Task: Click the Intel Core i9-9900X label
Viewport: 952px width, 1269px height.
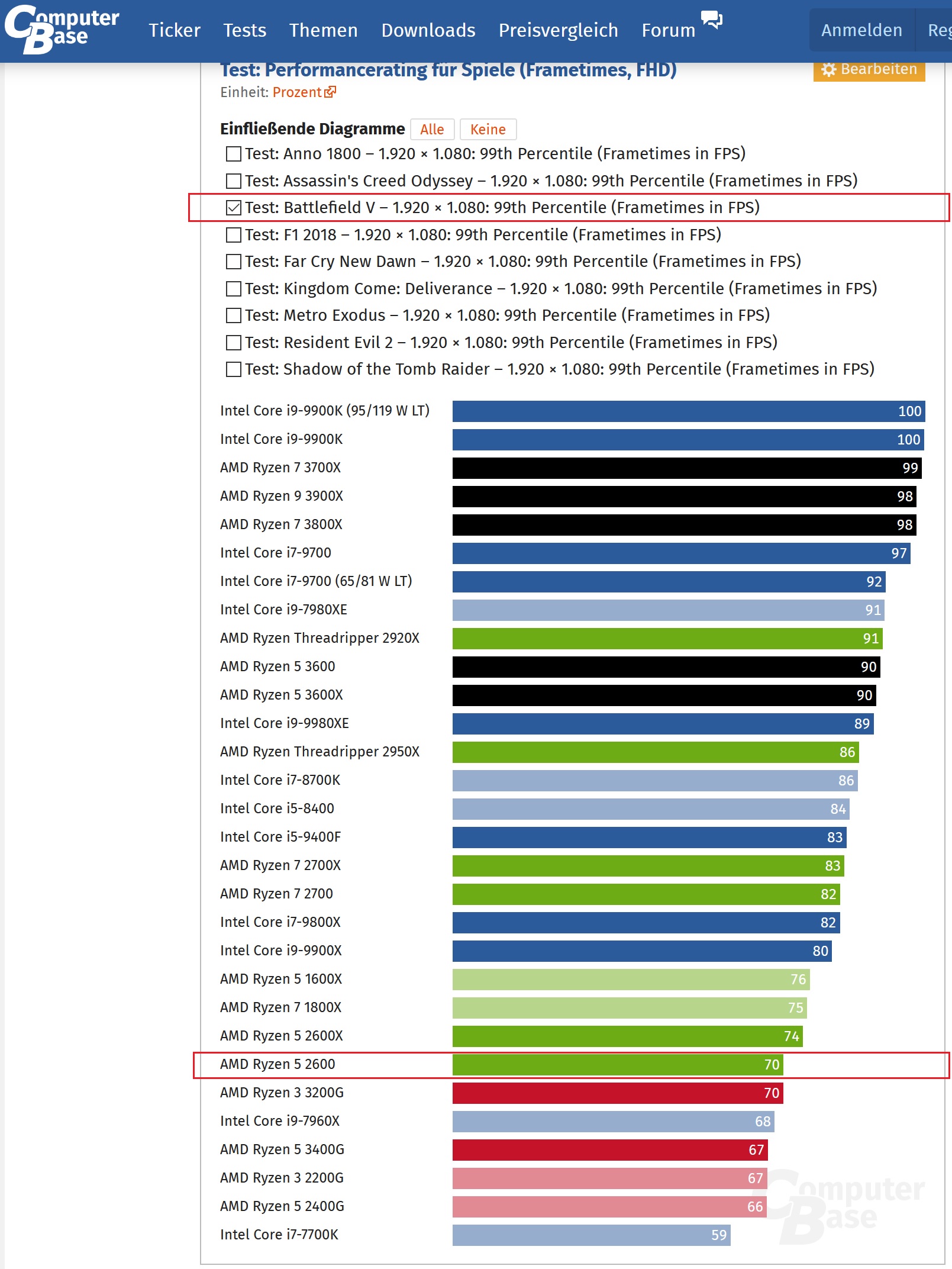Action: coord(281,951)
